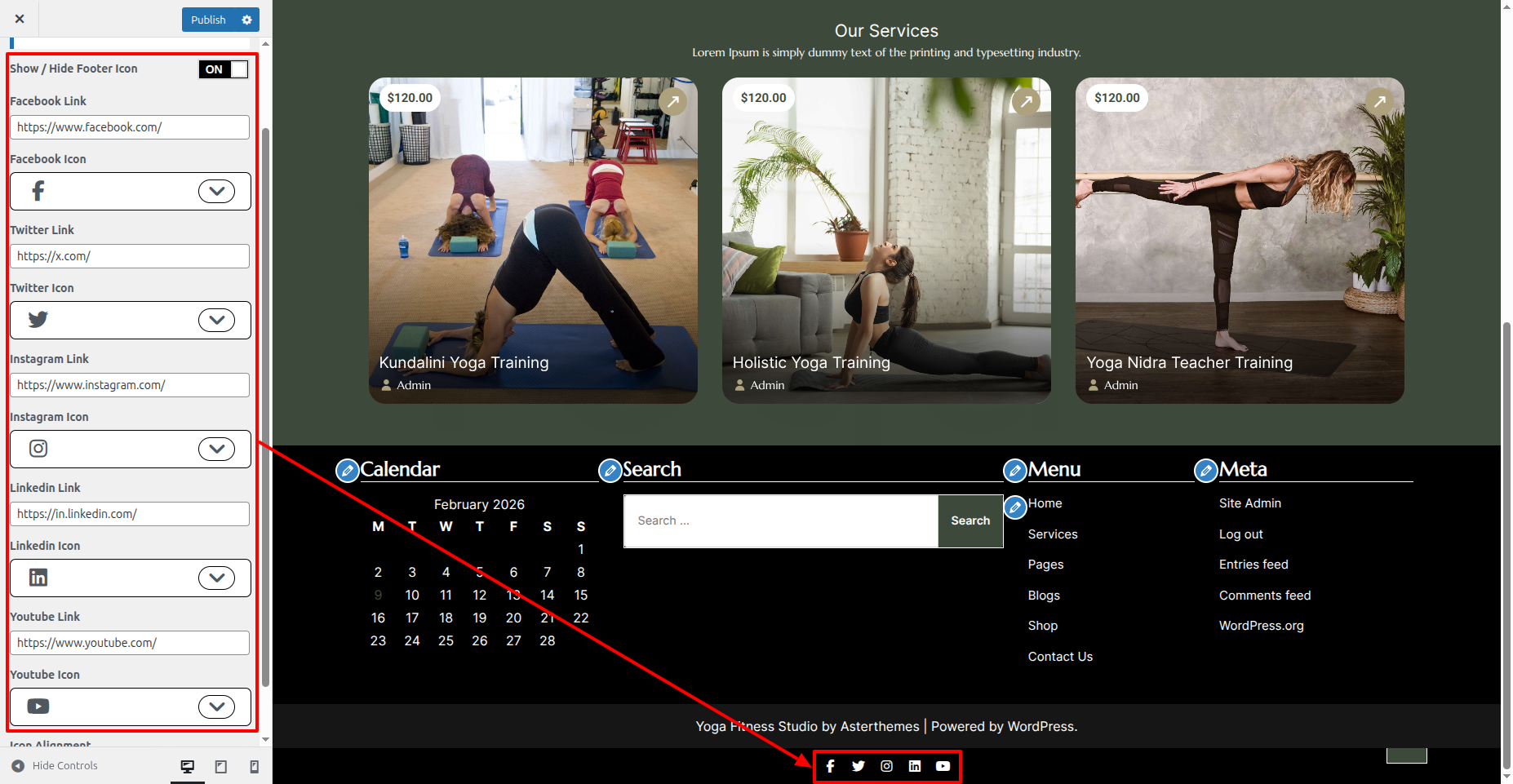The width and height of the screenshot is (1513, 784).
Task: Click the Facebook icon in the footer
Action: (830, 766)
